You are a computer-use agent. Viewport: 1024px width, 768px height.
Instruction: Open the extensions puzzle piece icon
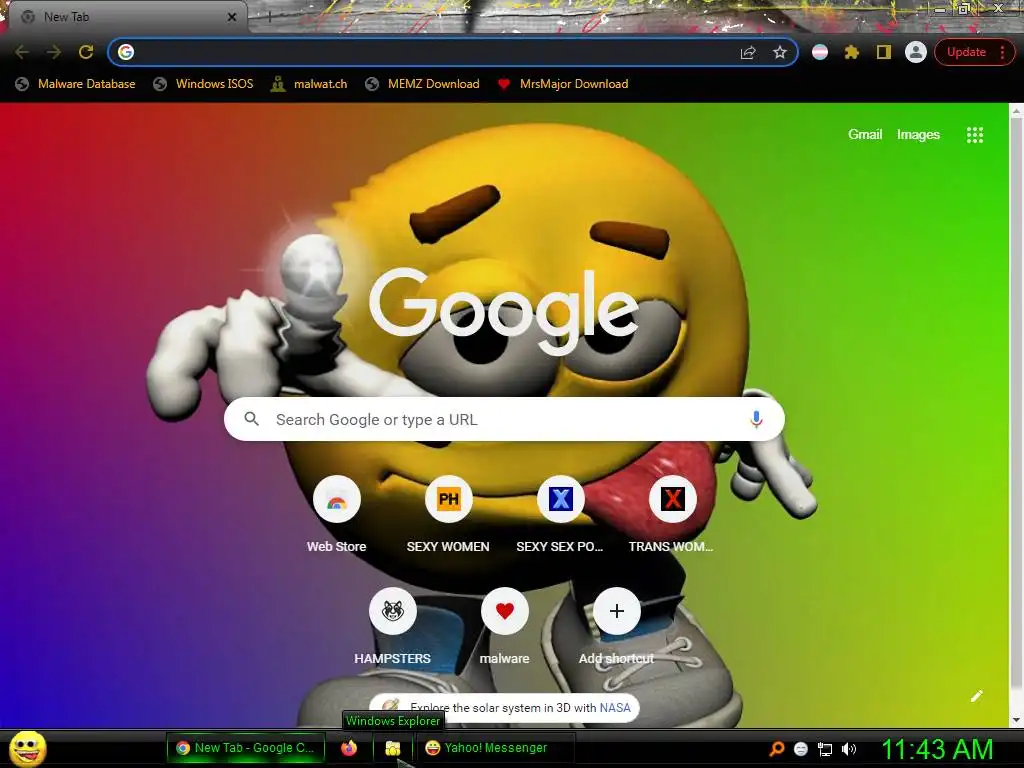pyautogui.click(x=852, y=52)
